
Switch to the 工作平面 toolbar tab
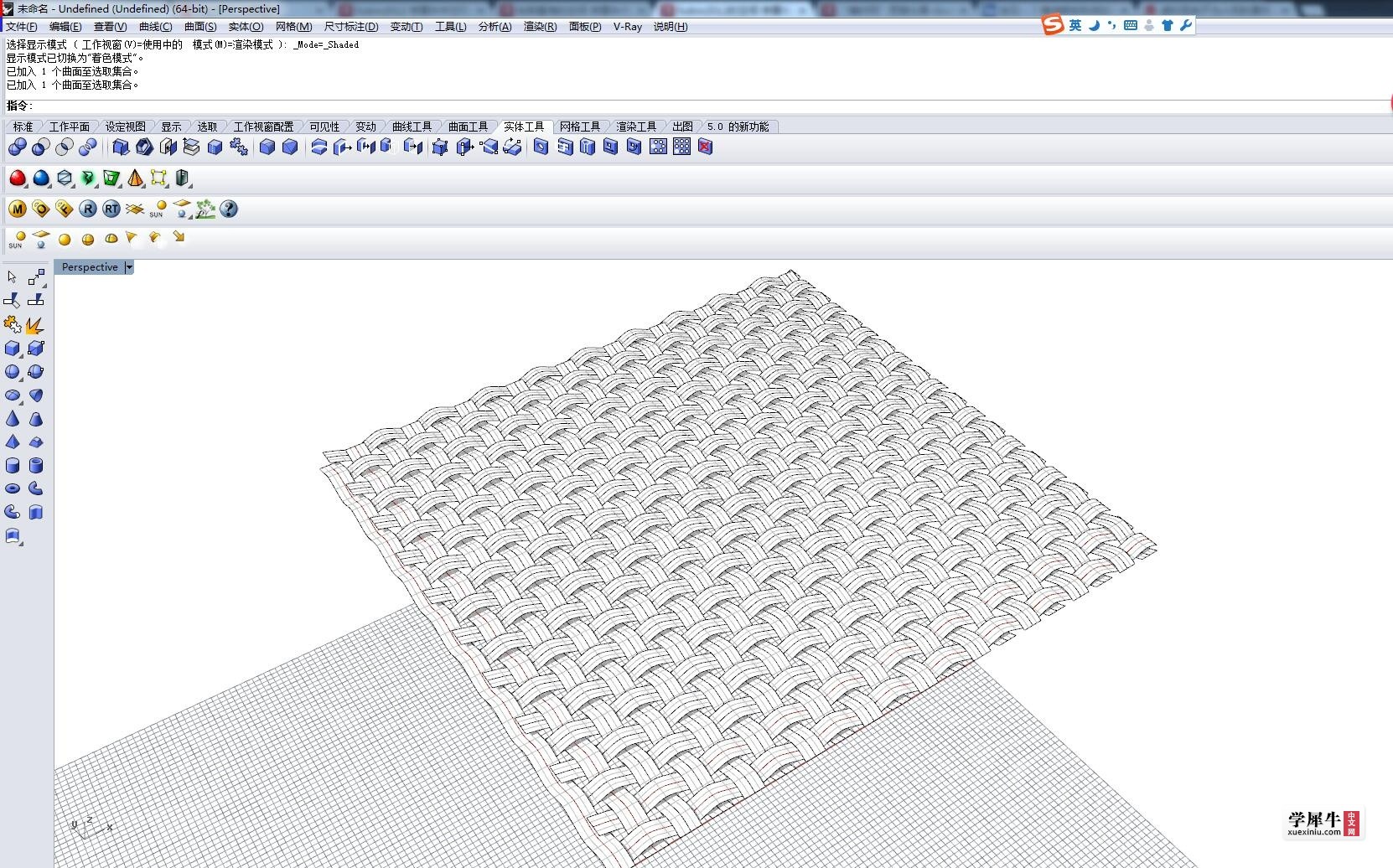(x=69, y=127)
